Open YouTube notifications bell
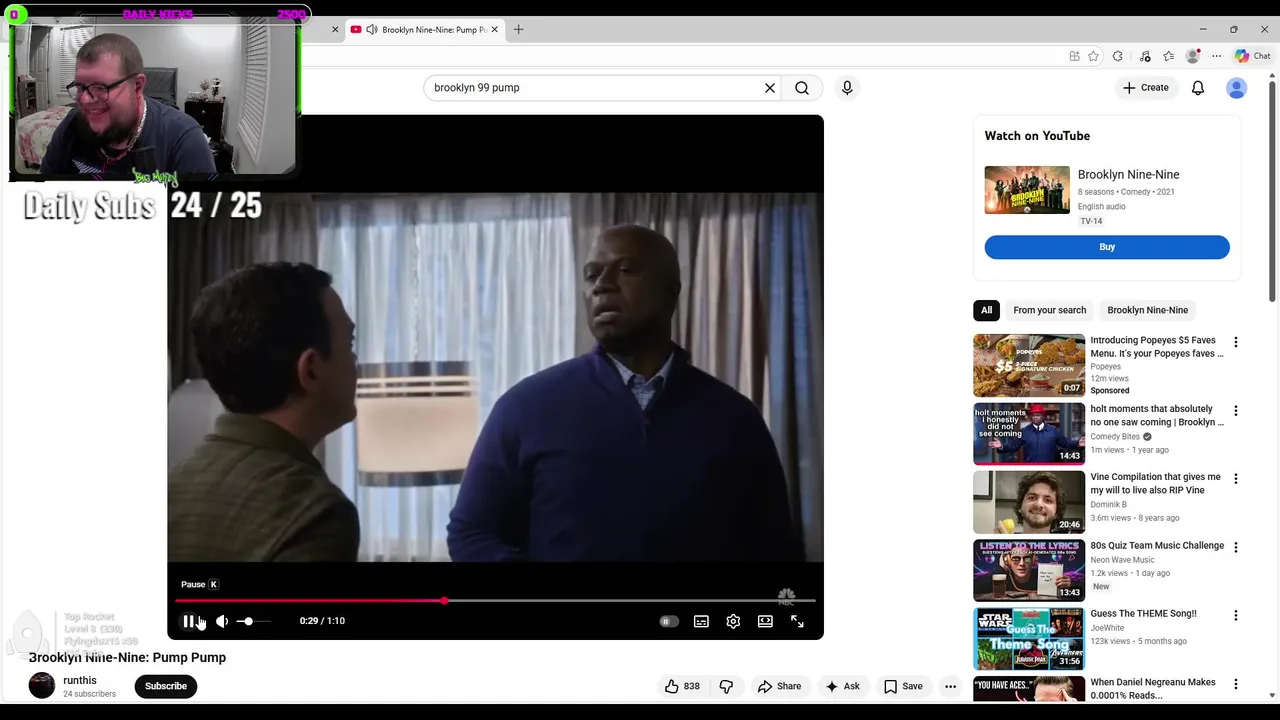The height and width of the screenshot is (720, 1280). point(1198,88)
